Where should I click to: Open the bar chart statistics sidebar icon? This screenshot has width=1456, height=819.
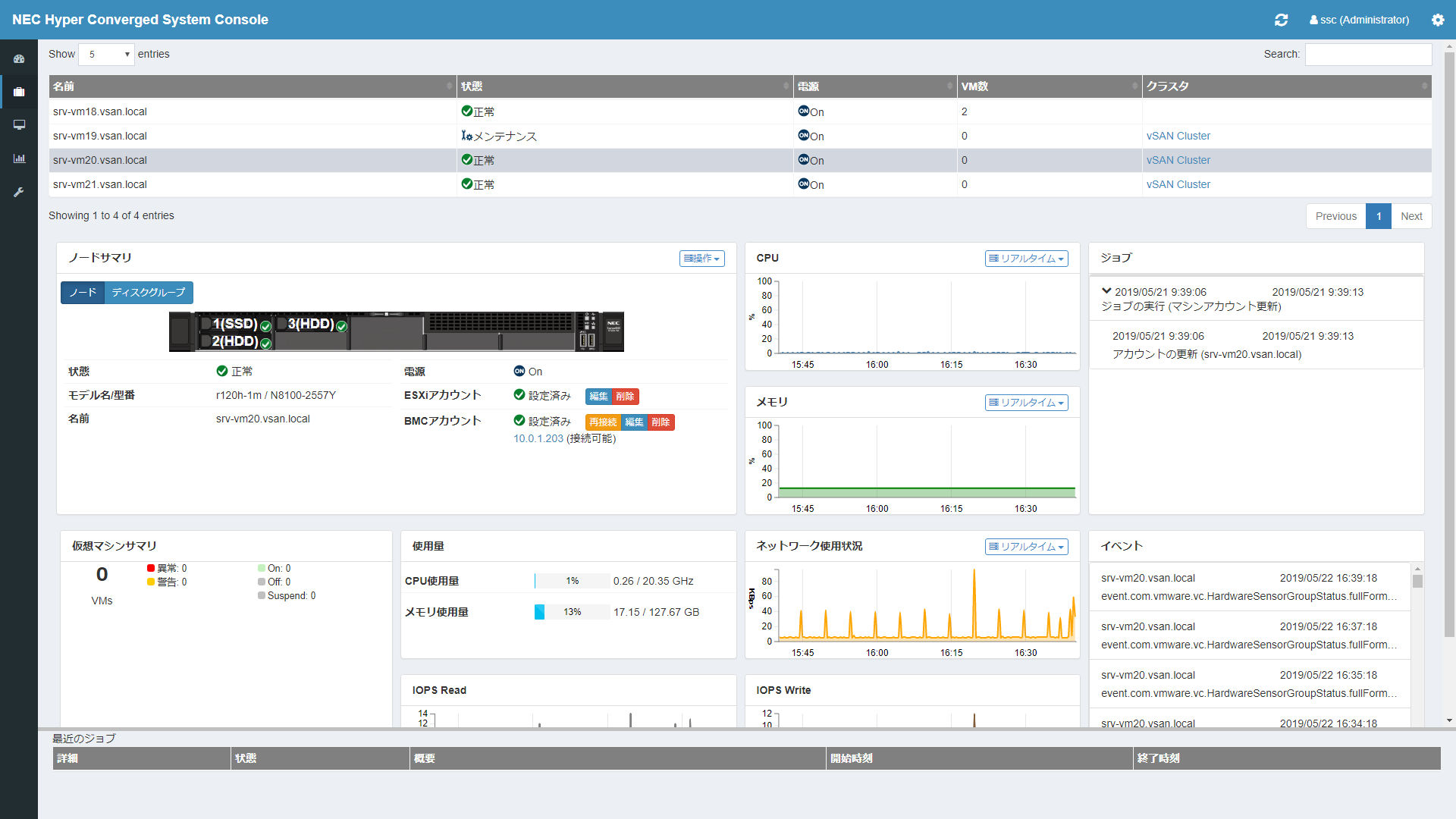[x=19, y=158]
